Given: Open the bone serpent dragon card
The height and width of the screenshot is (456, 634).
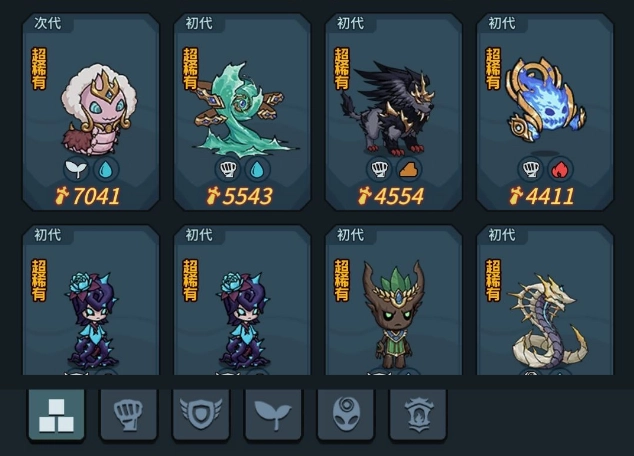Looking at the screenshot, I should pyautogui.click(x=545, y=300).
